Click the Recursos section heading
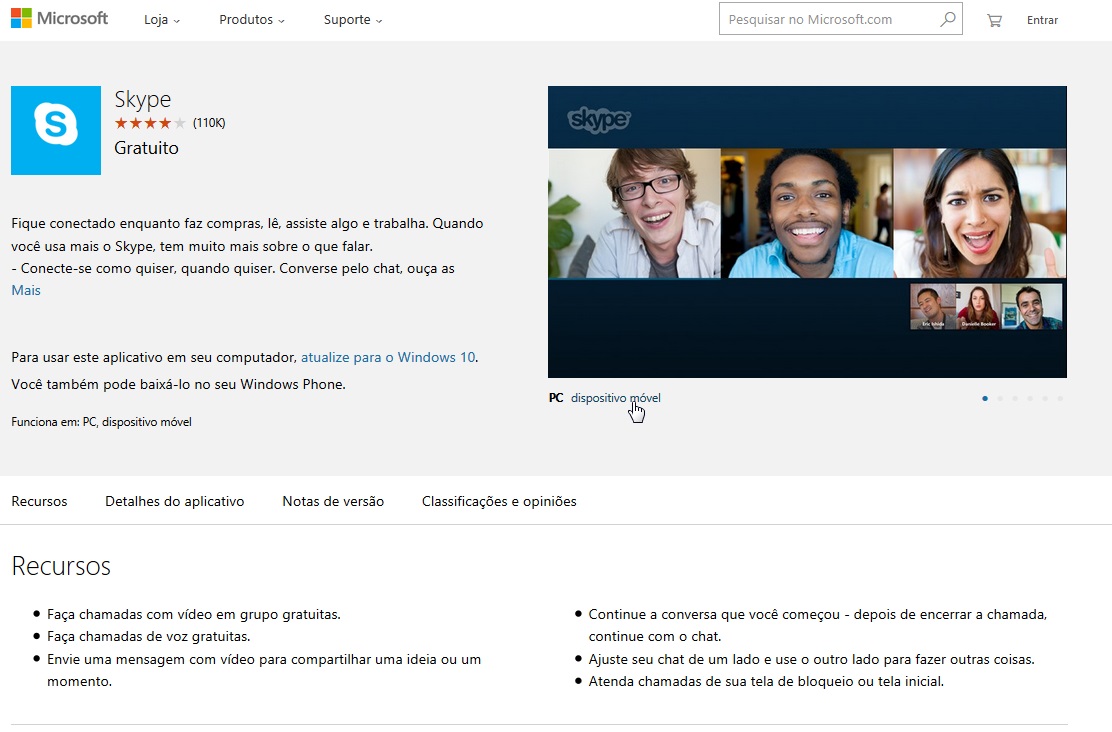 (x=61, y=566)
